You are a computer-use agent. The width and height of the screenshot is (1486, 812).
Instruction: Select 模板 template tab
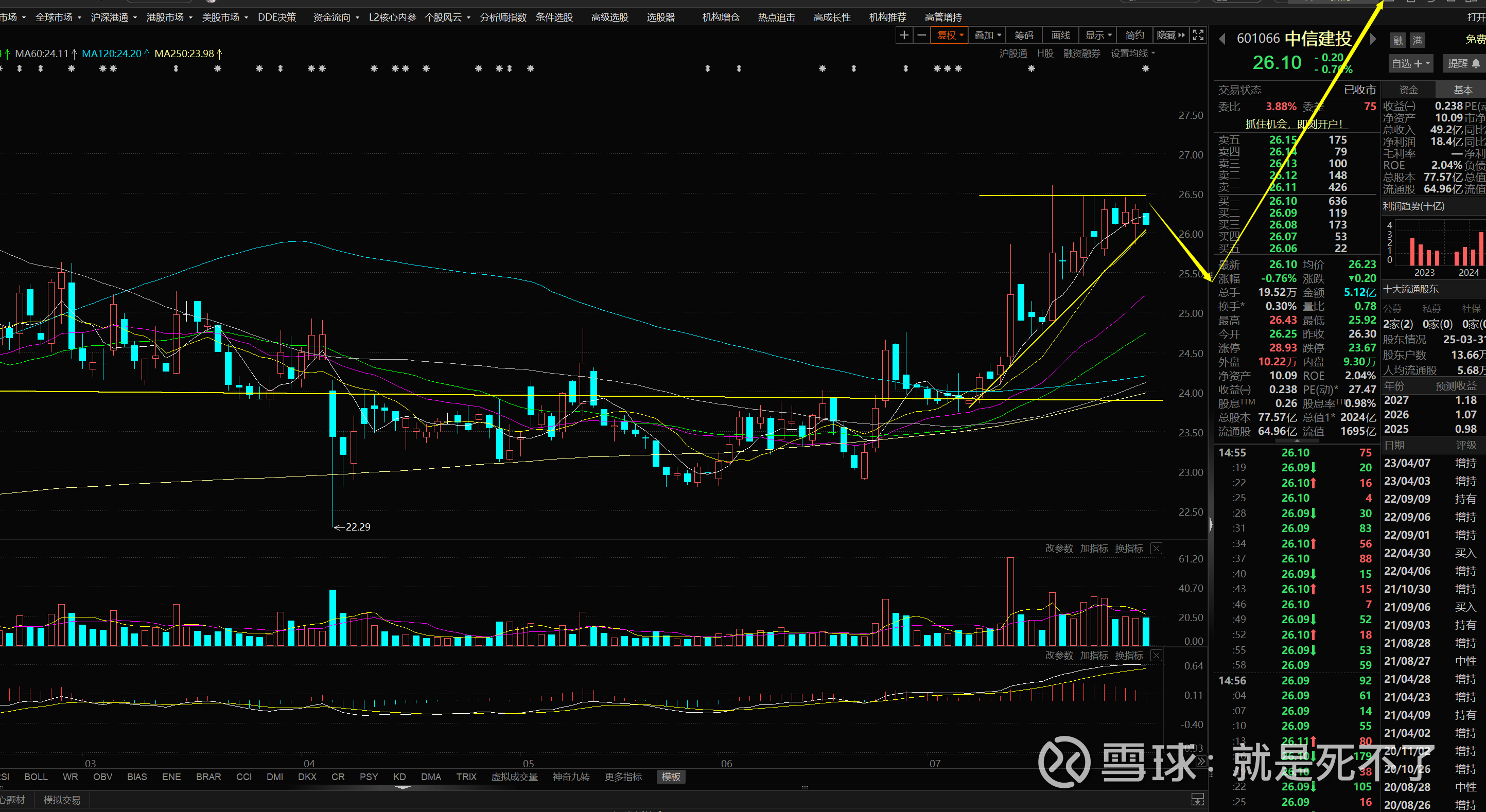(671, 777)
